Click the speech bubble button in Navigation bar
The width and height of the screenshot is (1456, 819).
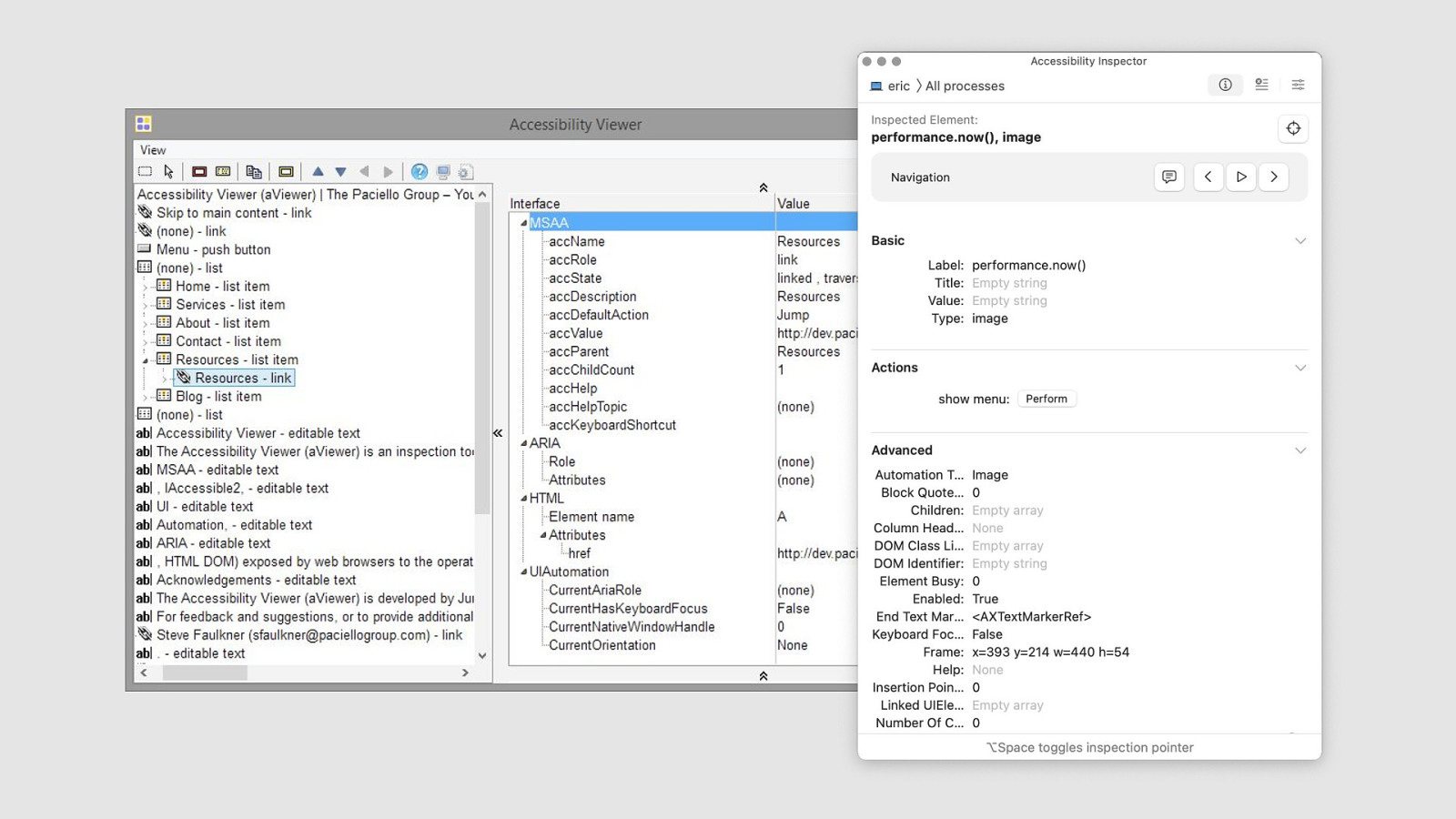1169,177
